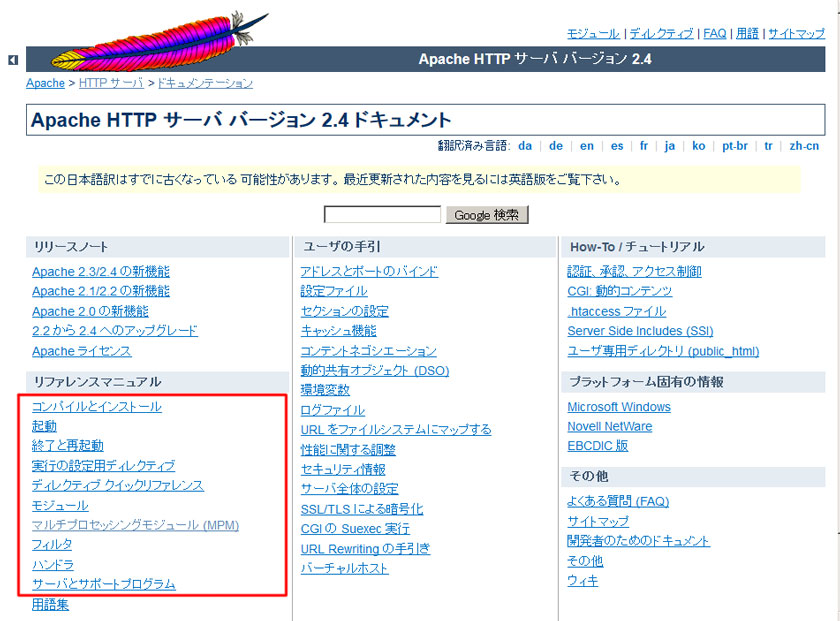This screenshot has width=840, height=621.
Task: Open the ウィキ link
Action: pos(582,581)
